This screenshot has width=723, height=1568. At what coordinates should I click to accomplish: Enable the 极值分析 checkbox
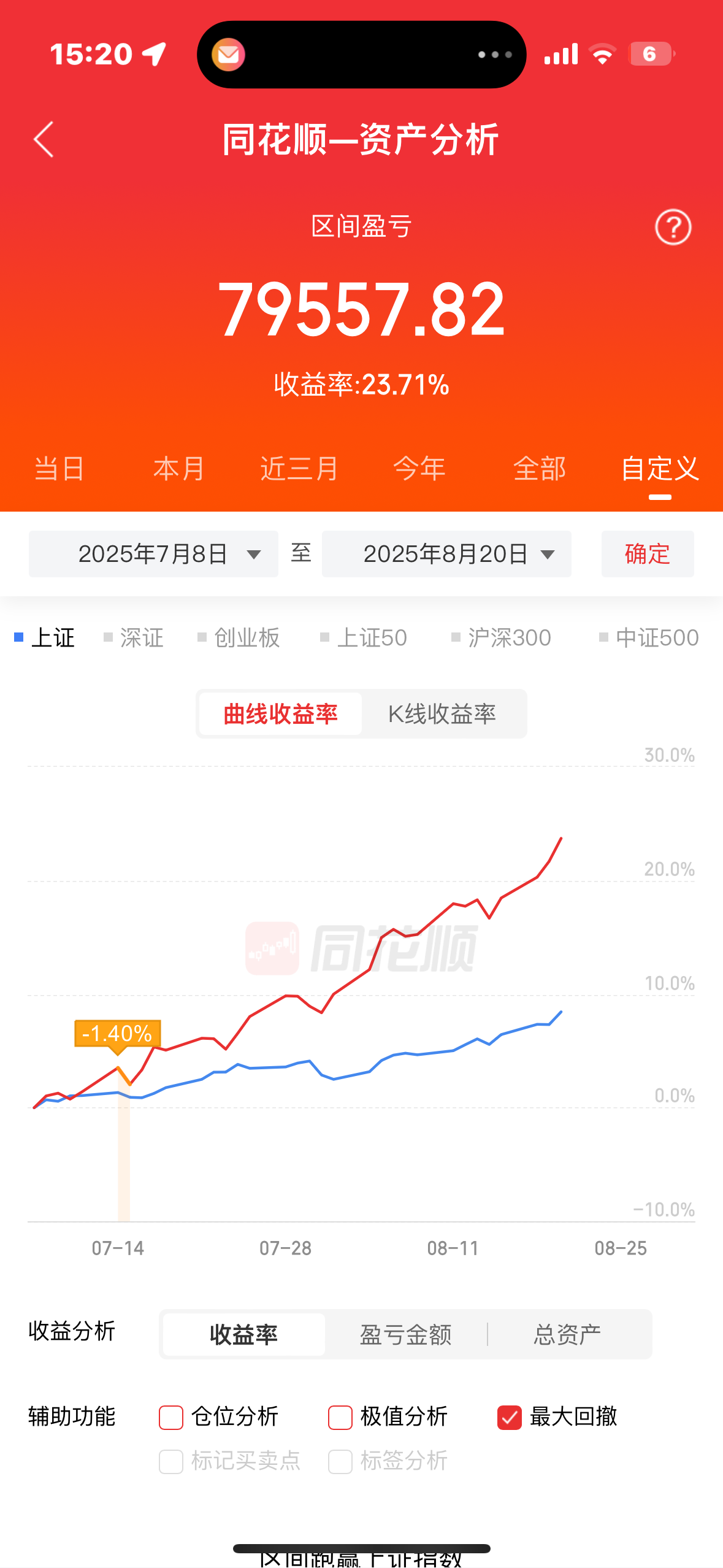point(340,1417)
